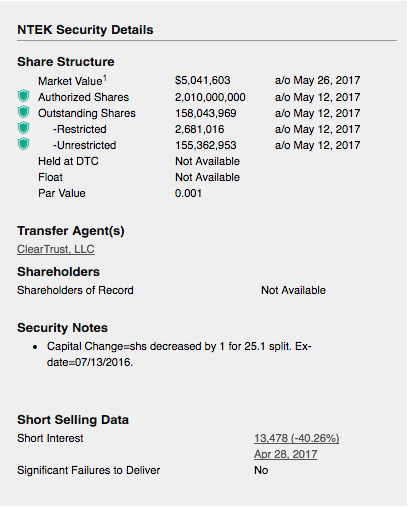Click the Restricted shares value 2,681,016
The width and height of the screenshot is (409, 507).
pos(200,129)
